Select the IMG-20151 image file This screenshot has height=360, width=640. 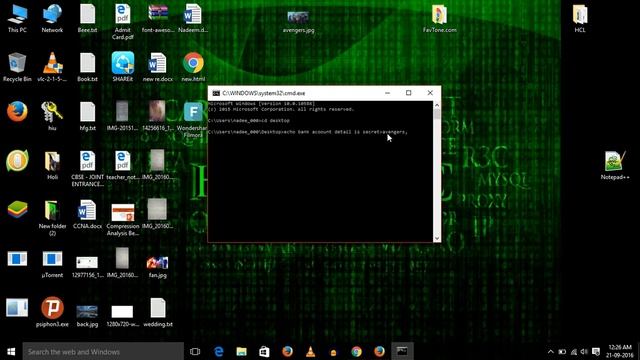122,116
